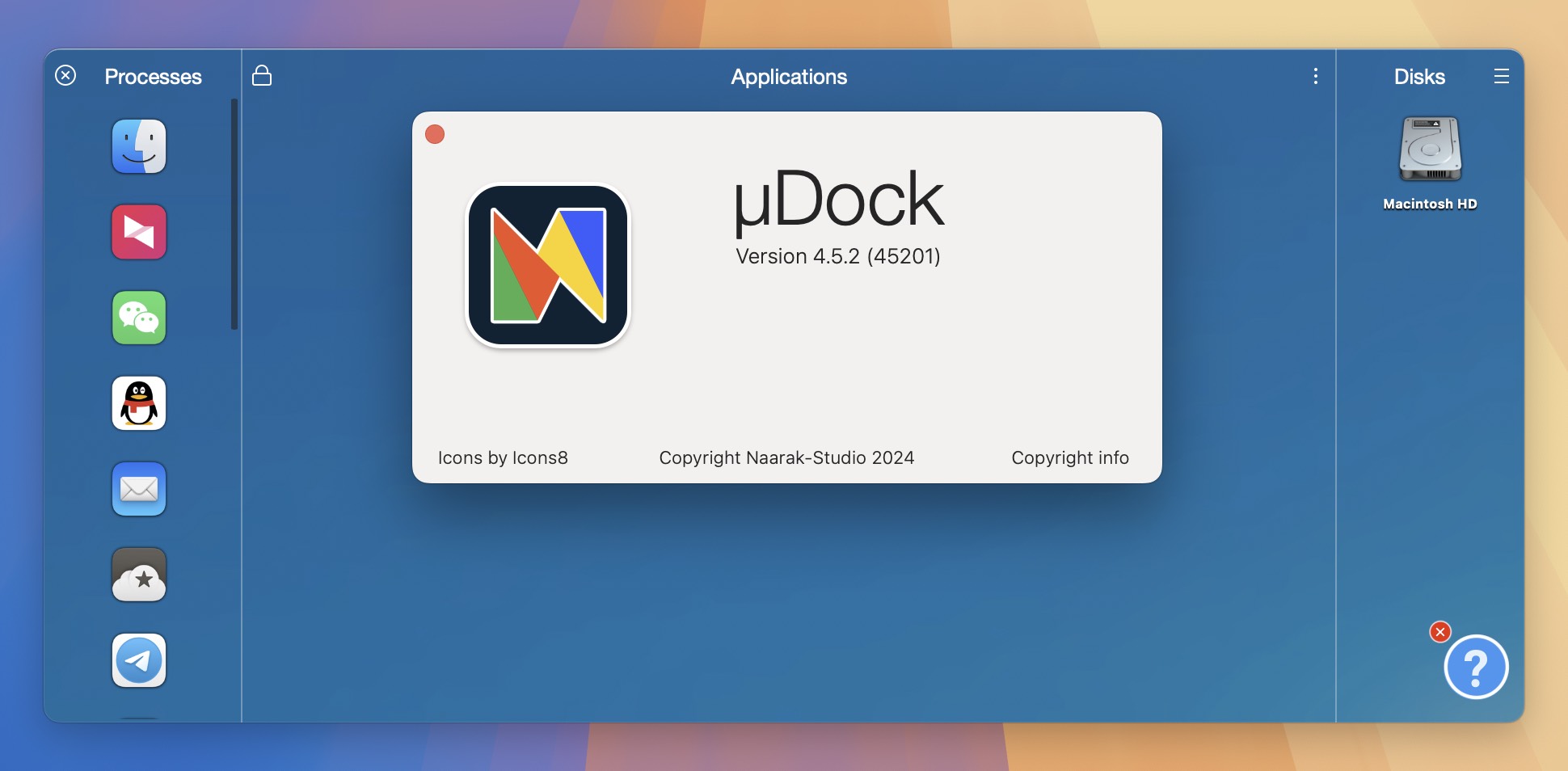Click the Version 4.5.2 (45201) text

pyautogui.click(x=838, y=256)
